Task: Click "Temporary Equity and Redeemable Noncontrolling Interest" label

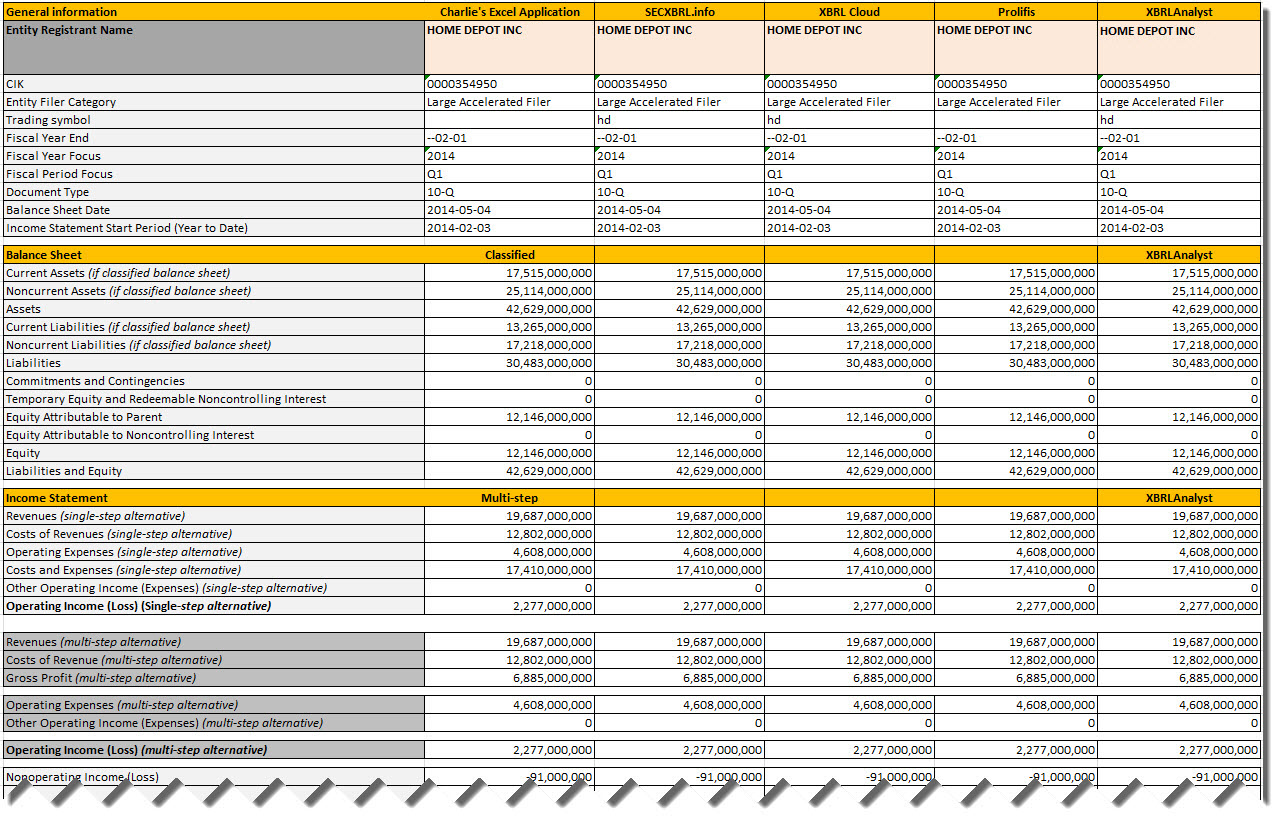Action: pyautogui.click(x=214, y=399)
